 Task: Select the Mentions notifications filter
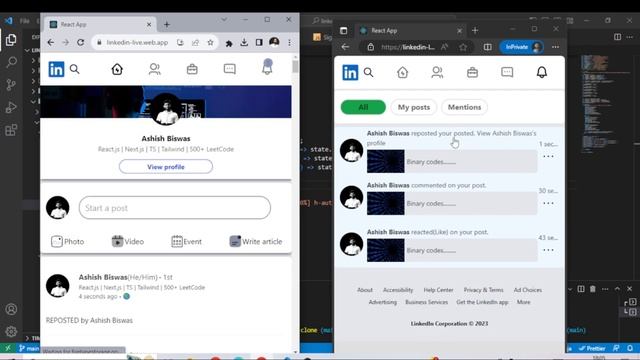tap(464, 107)
